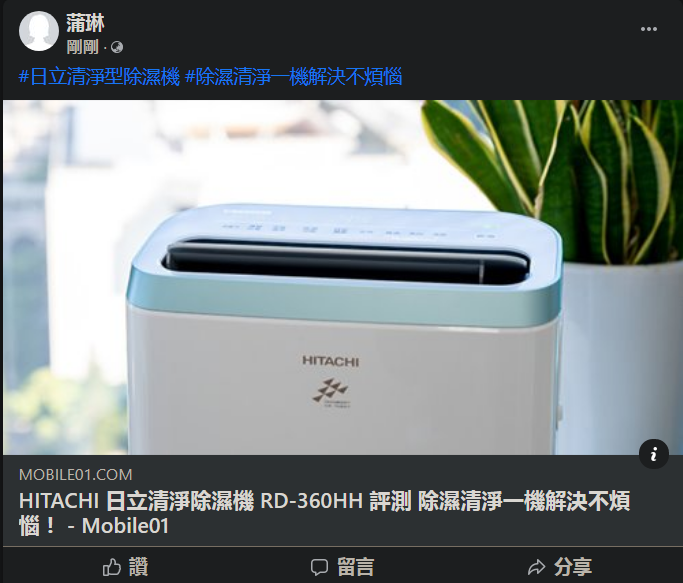Open hashtag #日立清淨型除濕機

pyautogui.click(x=99, y=77)
